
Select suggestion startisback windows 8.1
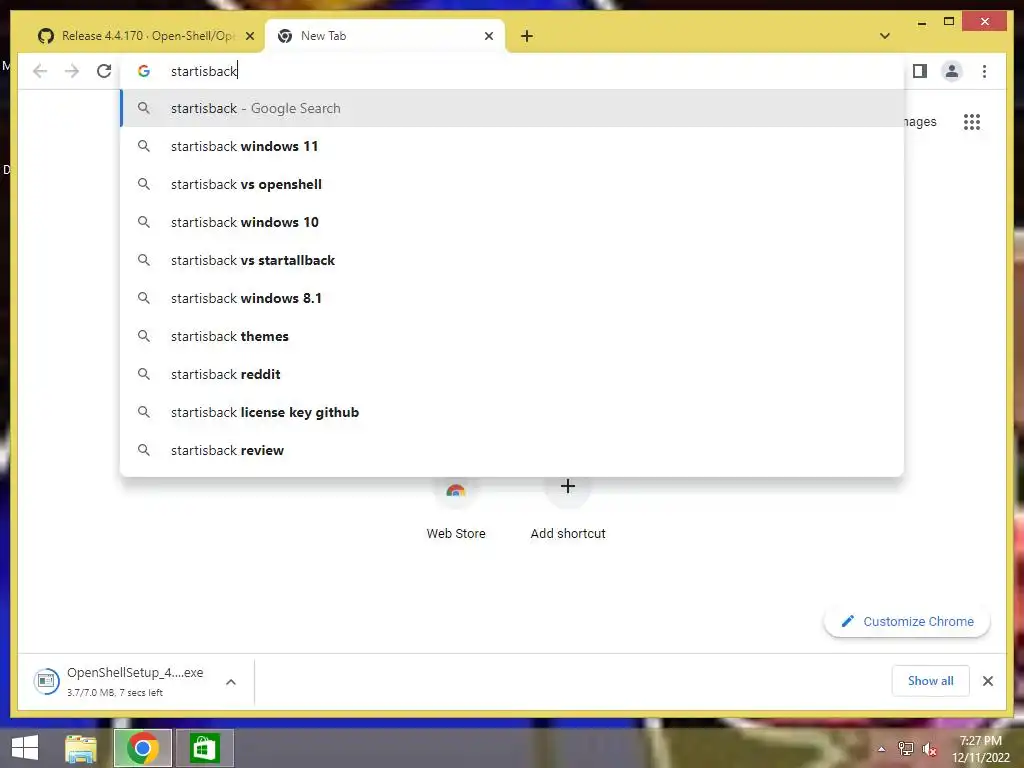[x=513, y=298]
